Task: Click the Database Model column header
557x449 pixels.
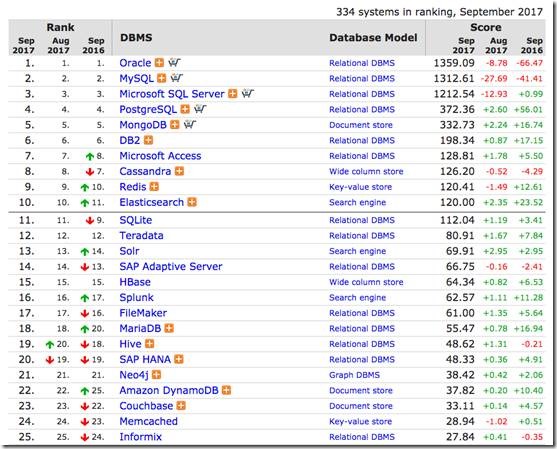Action: click(373, 38)
